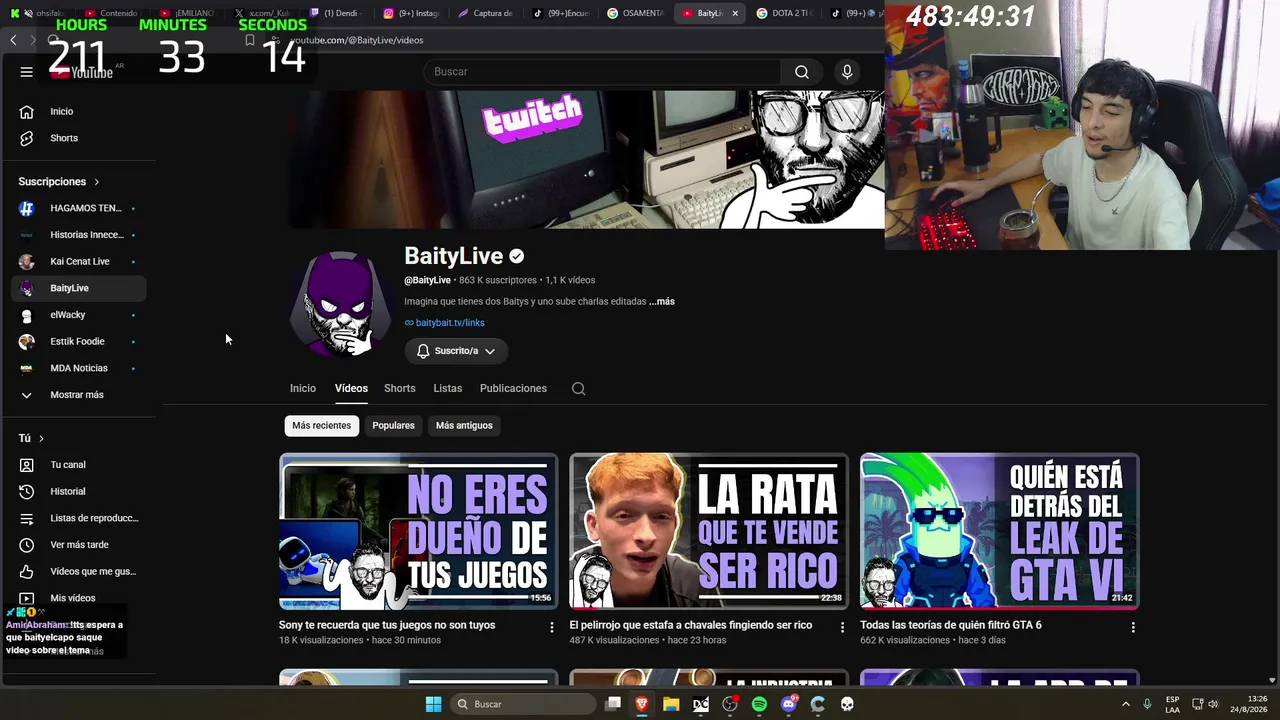Open Discord from the taskbar
The height and width of the screenshot is (720, 1280).
tap(789, 704)
